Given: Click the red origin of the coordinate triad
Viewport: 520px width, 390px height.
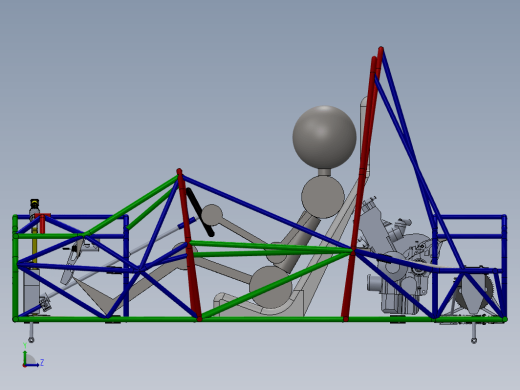Looking at the screenshot, I should point(24,366).
